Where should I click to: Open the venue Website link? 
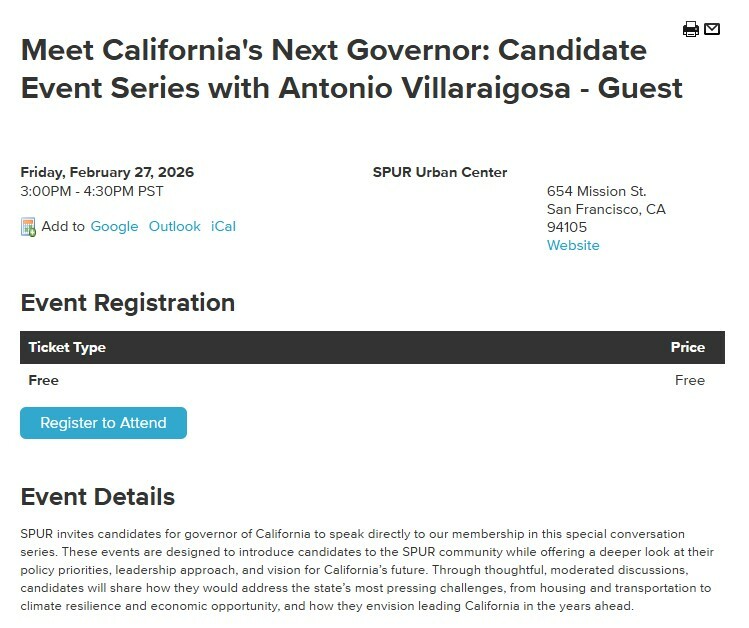[573, 245]
